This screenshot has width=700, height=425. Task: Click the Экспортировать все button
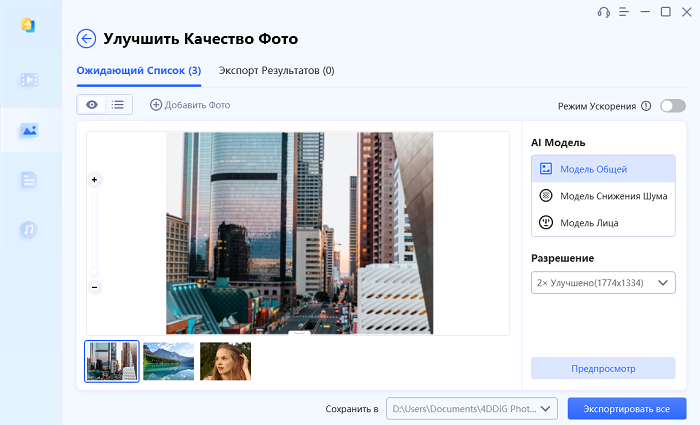tap(626, 408)
